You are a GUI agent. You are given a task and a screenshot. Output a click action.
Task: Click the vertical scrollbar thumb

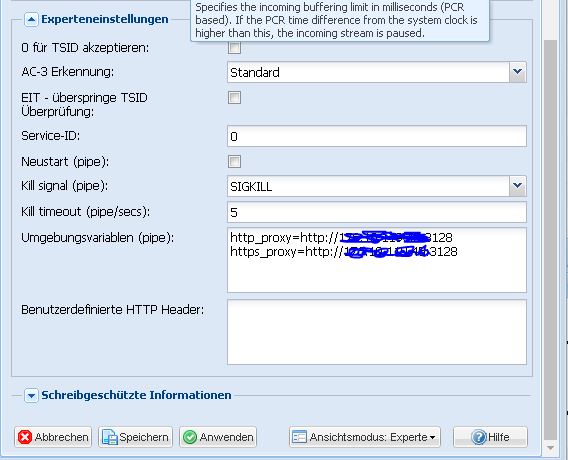pyautogui.click(x=551, y=239)
